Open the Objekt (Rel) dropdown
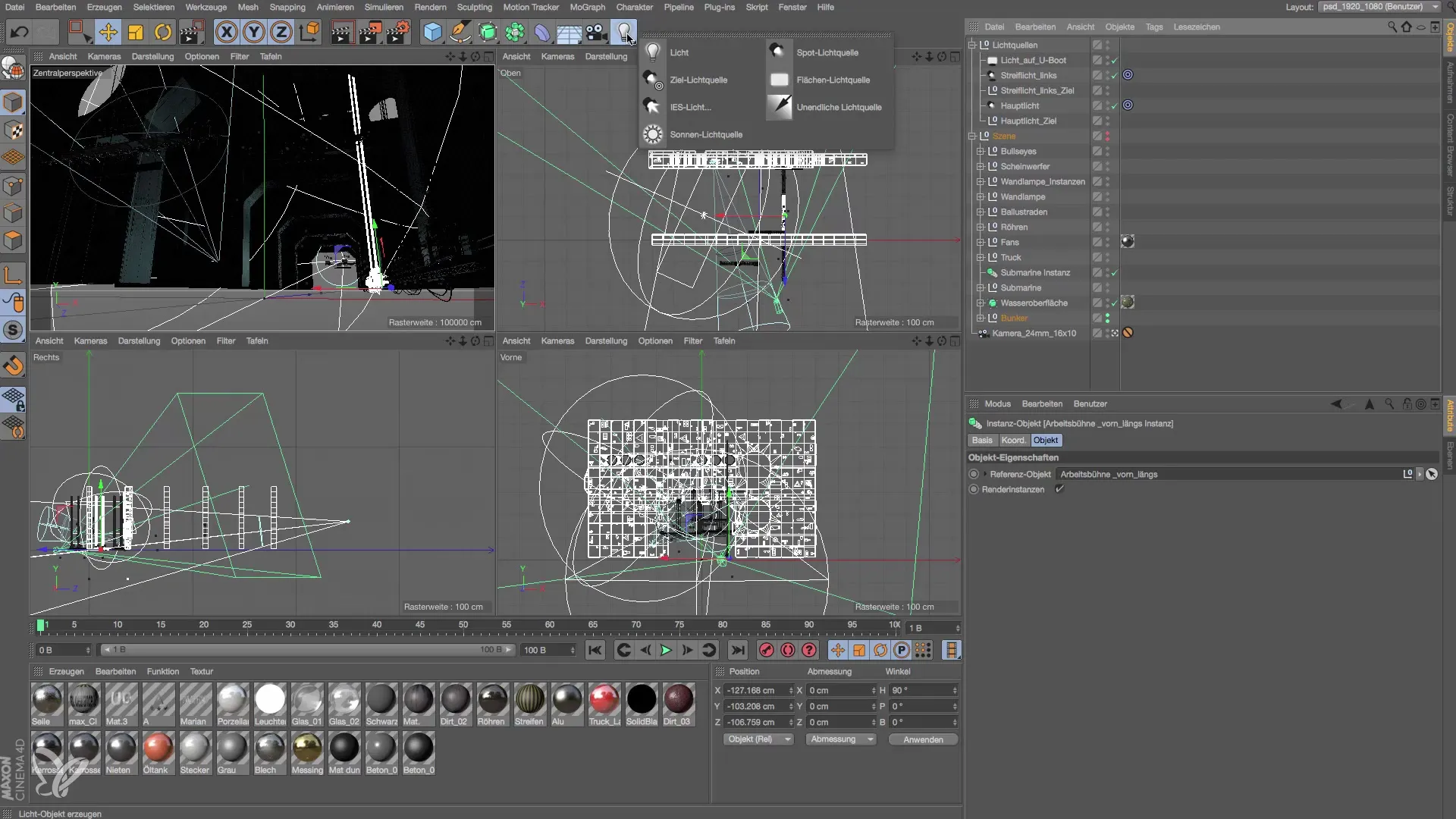 tap(758, 739)
